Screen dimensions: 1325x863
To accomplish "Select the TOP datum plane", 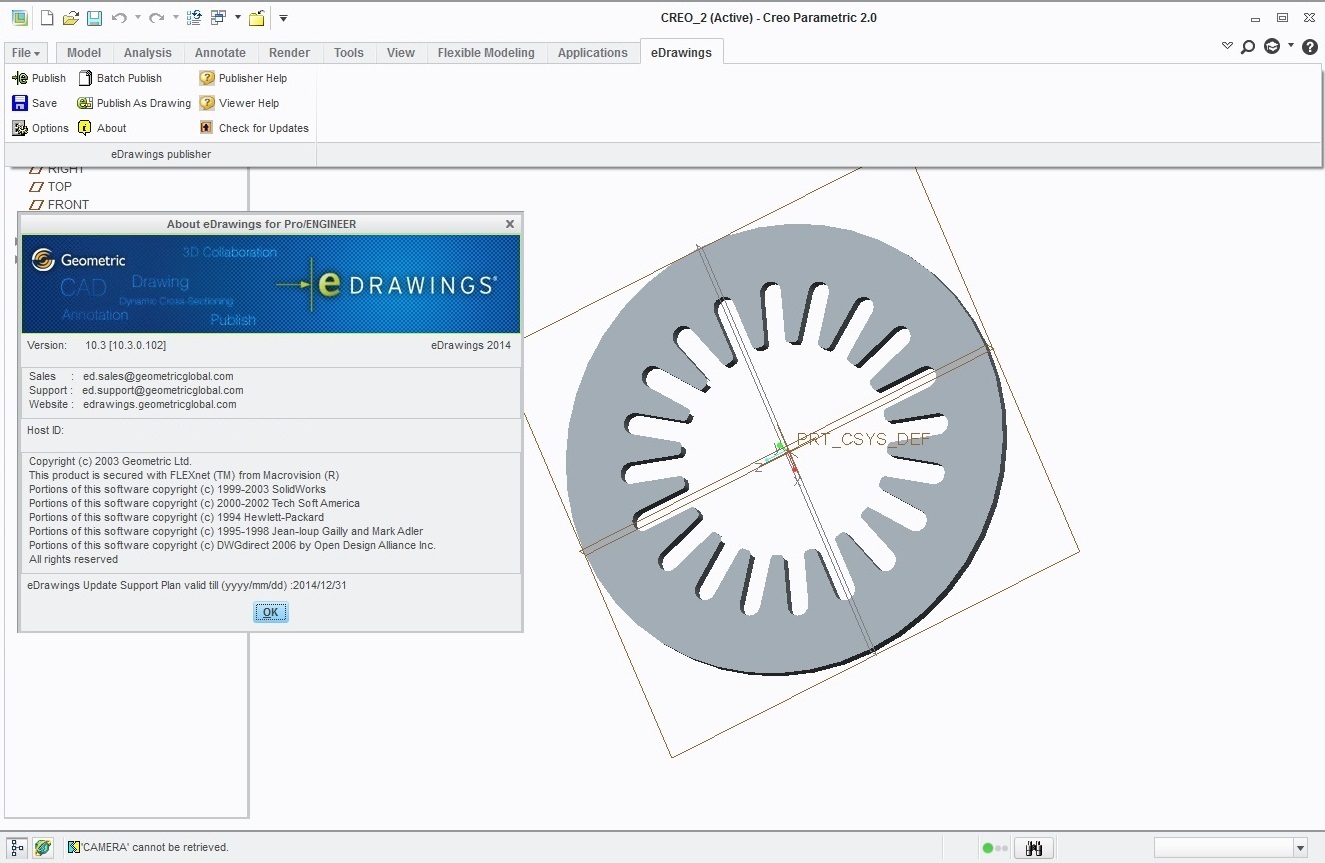I will coord(51,186).
